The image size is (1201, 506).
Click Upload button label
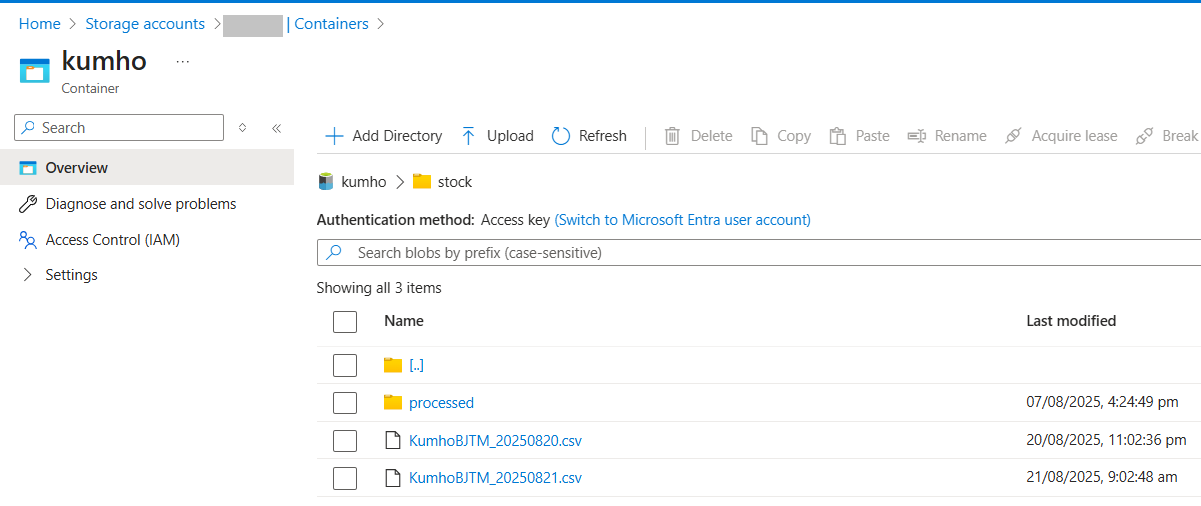(x=510, y=136)
